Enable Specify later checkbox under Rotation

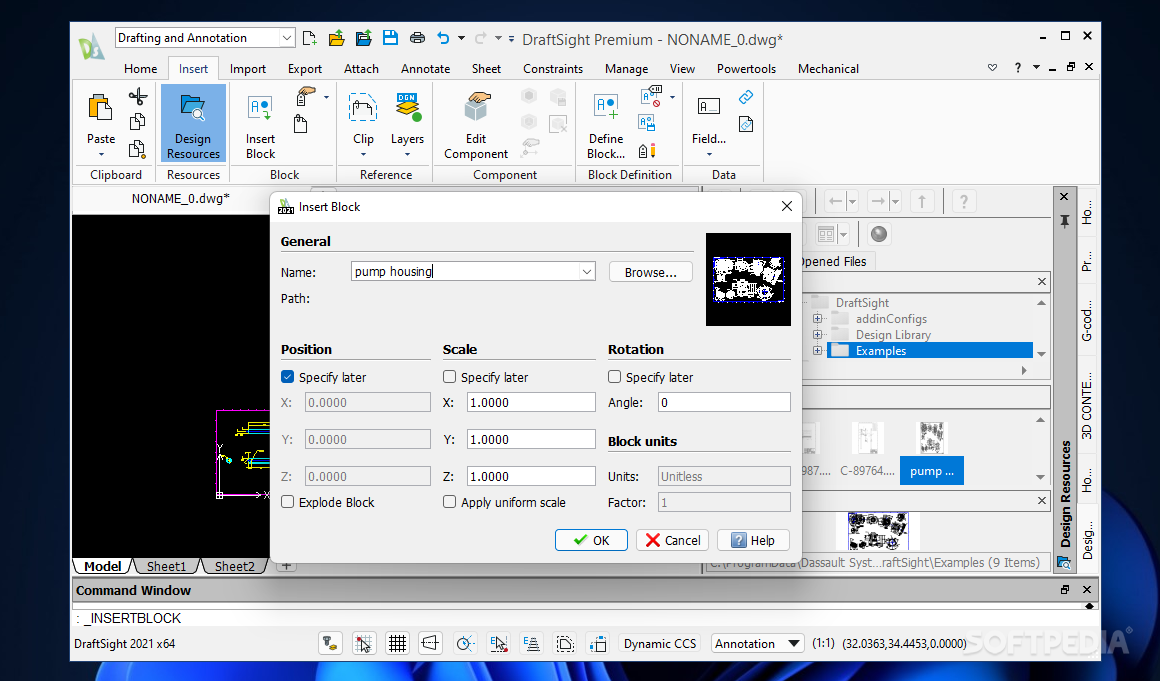(614, 377)
